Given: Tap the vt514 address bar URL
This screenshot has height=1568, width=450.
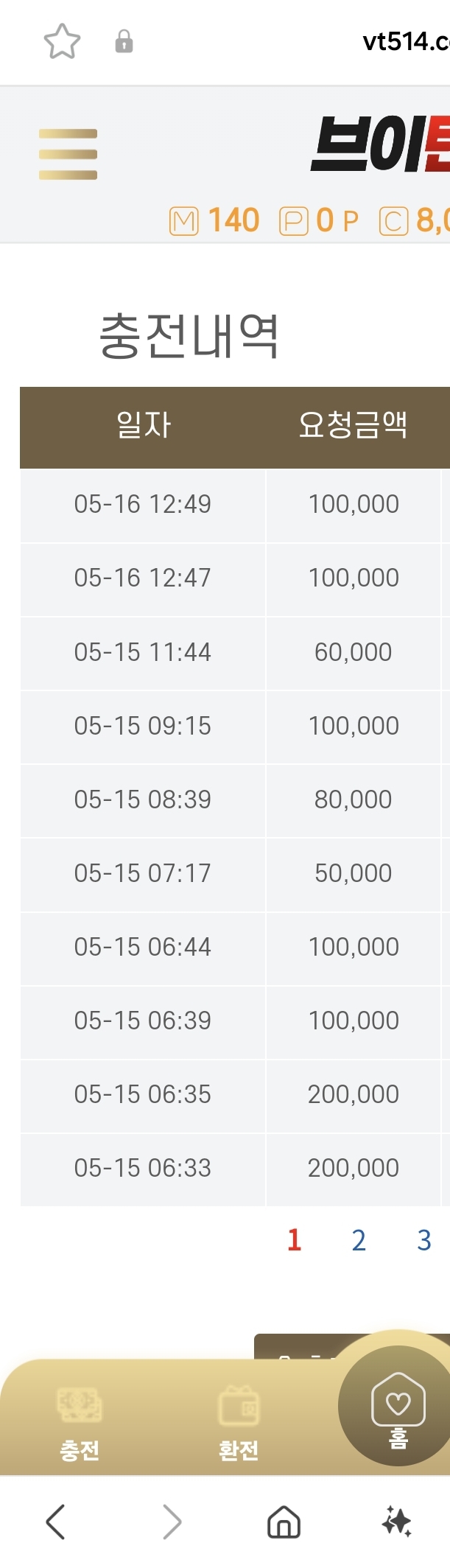Looking at the screenshot, I should 406,41.
